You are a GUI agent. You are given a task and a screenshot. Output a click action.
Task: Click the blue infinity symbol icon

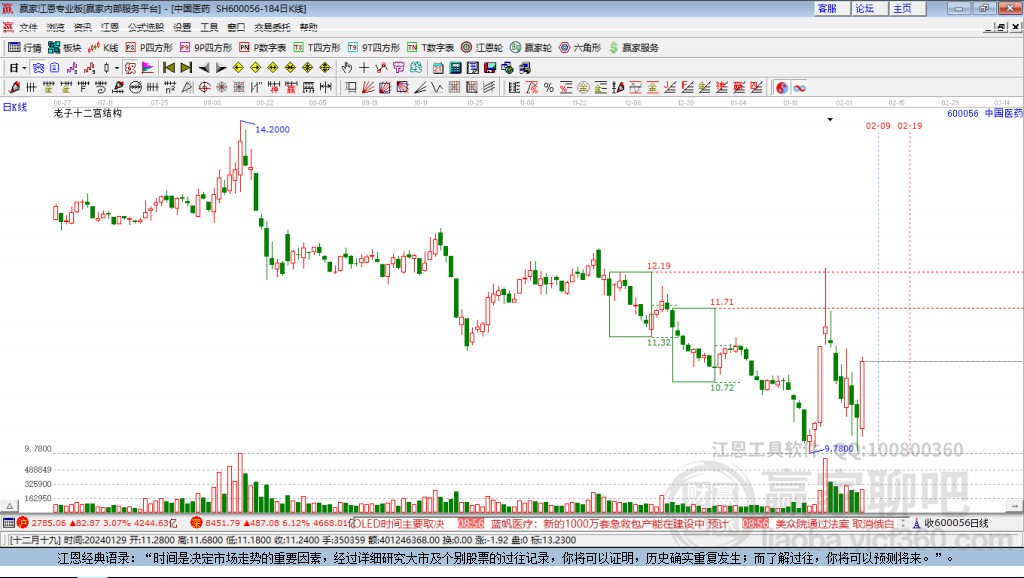point(799,87)
